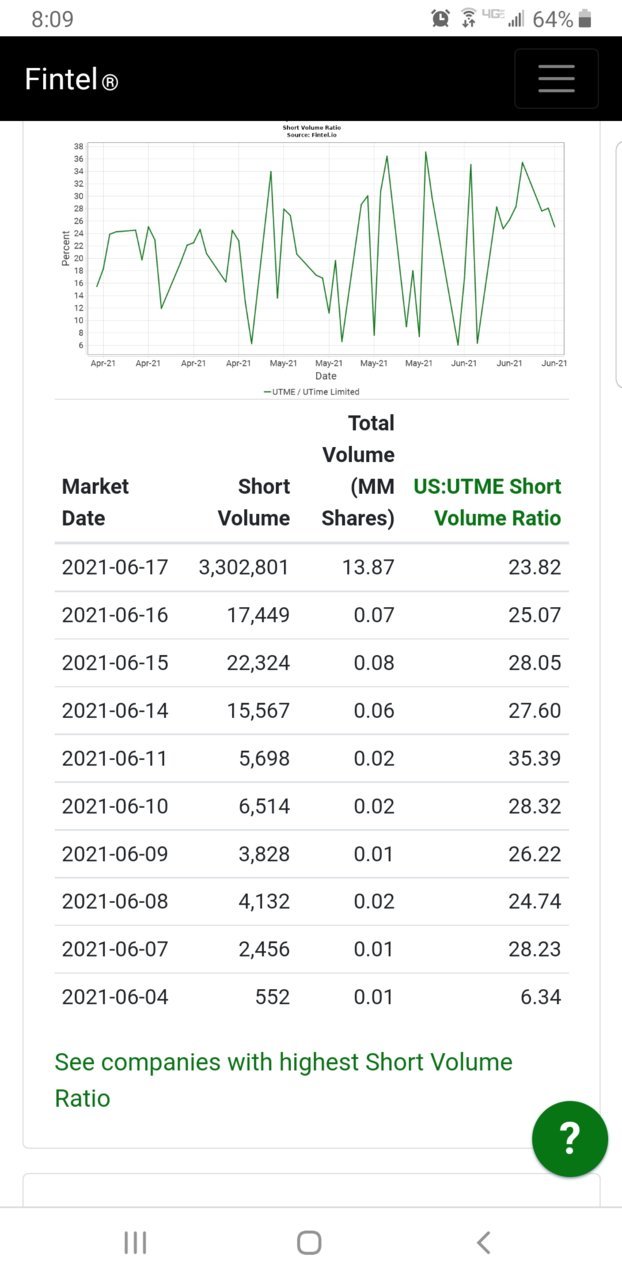Viewport: 622px width, 1279px height.
Task: Tap the Android home button icon
Action: pyautogui.click(x=309, y=1242)
